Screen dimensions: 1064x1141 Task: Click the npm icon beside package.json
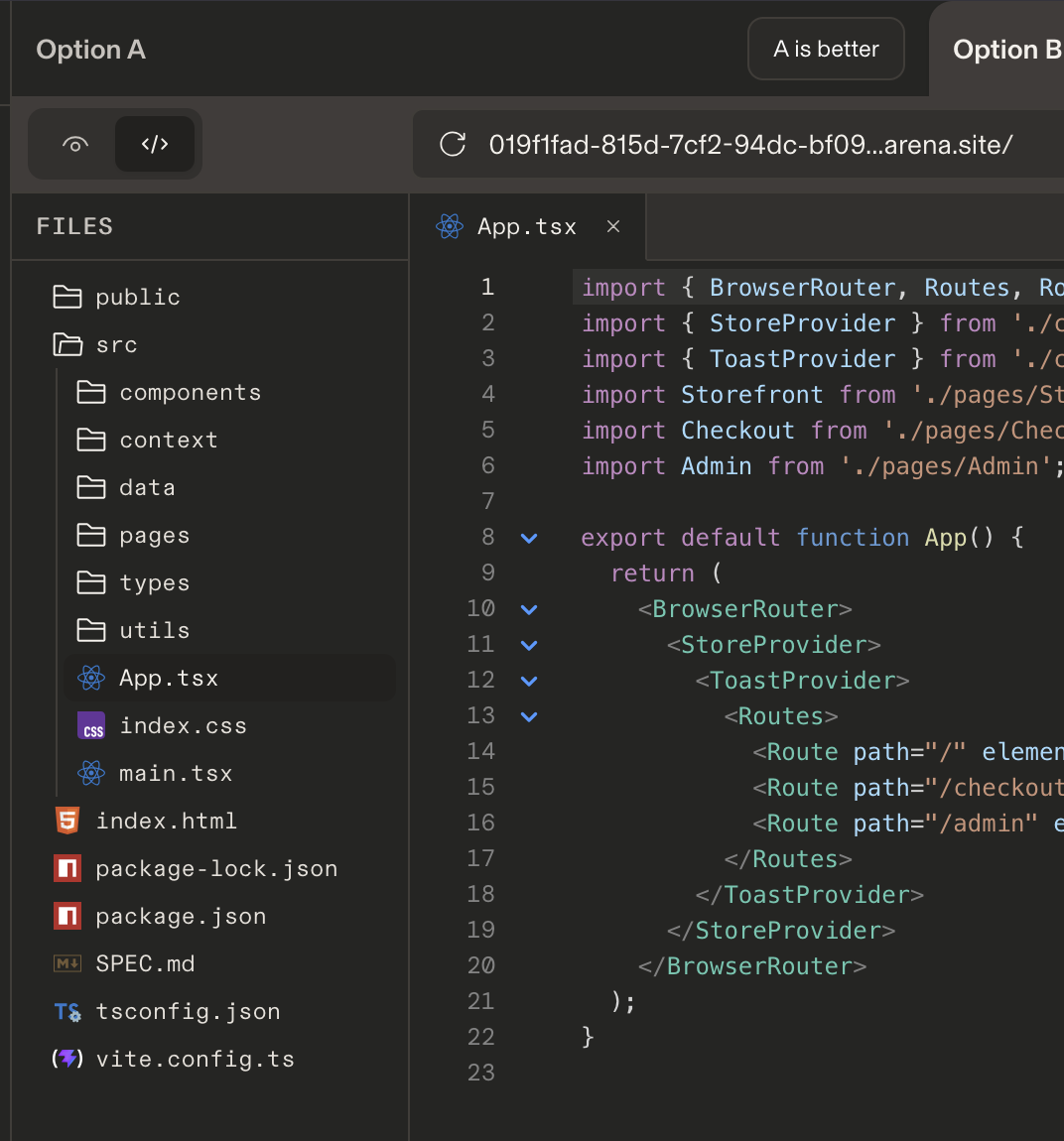click(67, 916)
